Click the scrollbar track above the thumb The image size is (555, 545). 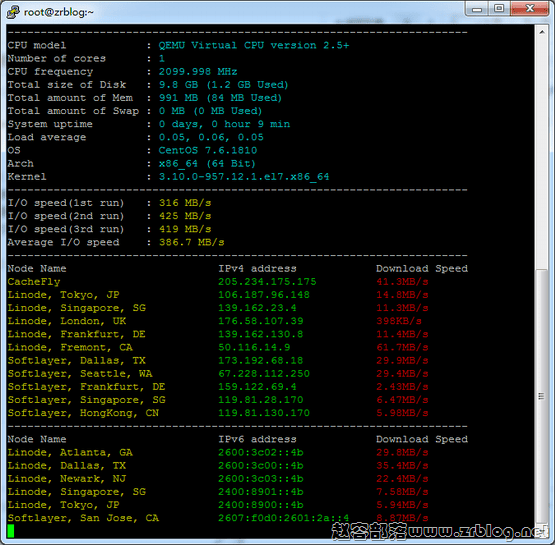point(542,152)
